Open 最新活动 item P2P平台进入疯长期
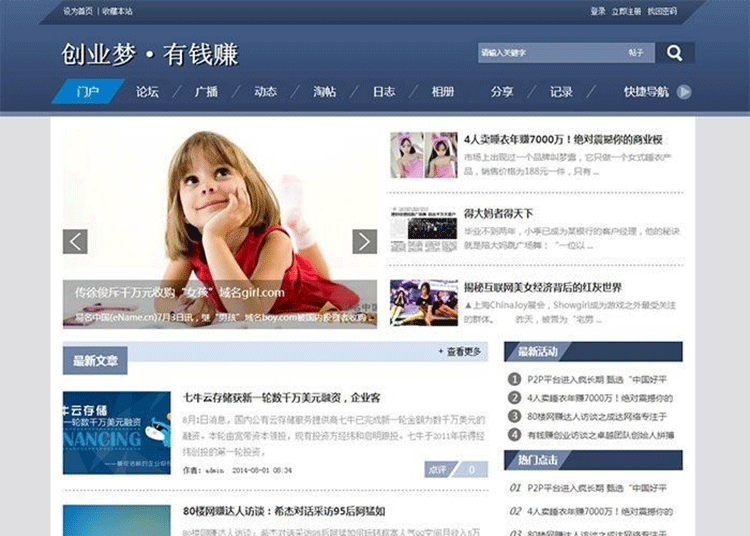Screen dimensions: 750x536 click(x=597, y=379)
